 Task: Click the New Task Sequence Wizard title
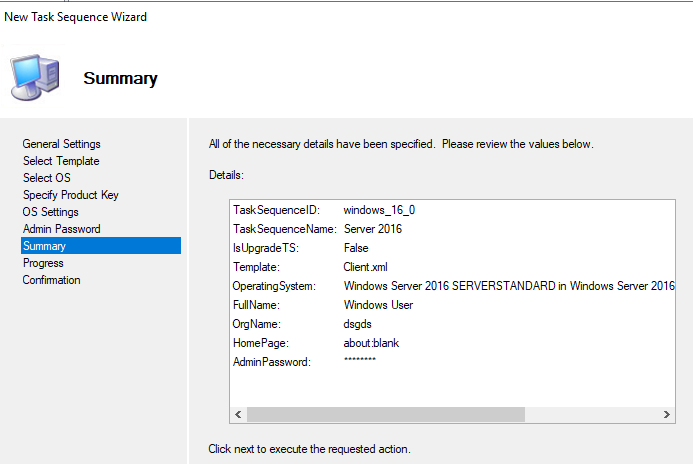pyautogui.click(x=76, y=17)
